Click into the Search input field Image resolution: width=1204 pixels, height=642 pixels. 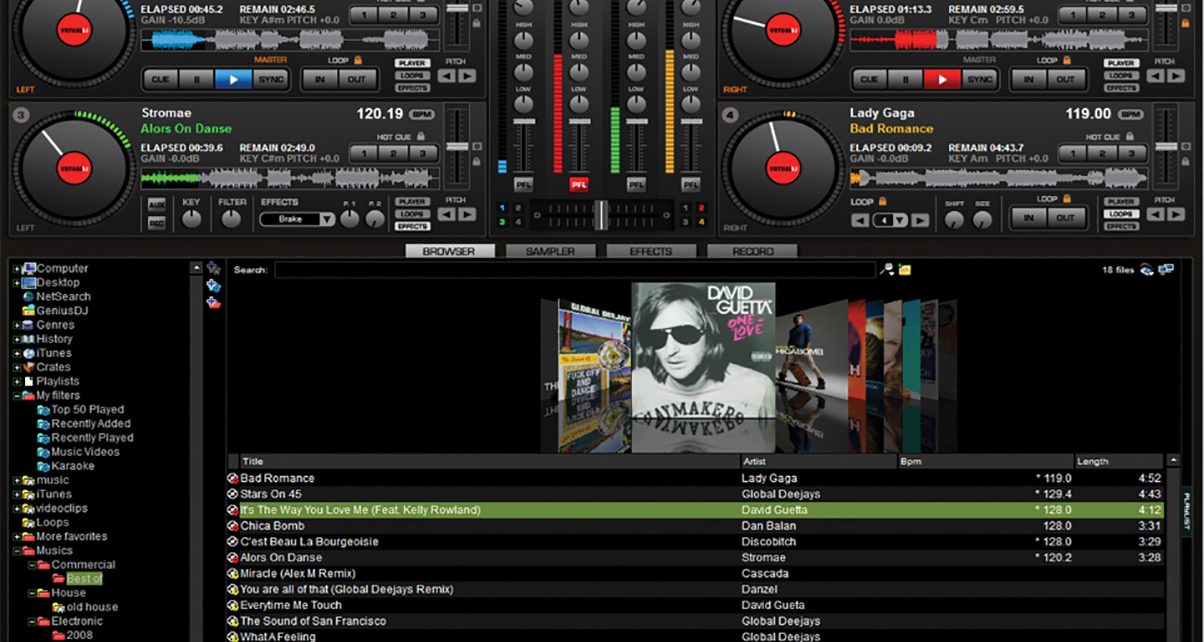tap(575, 270)
